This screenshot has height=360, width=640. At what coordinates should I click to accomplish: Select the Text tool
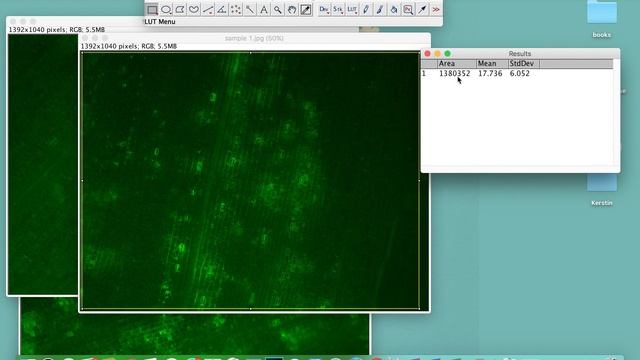pos(264,9)
